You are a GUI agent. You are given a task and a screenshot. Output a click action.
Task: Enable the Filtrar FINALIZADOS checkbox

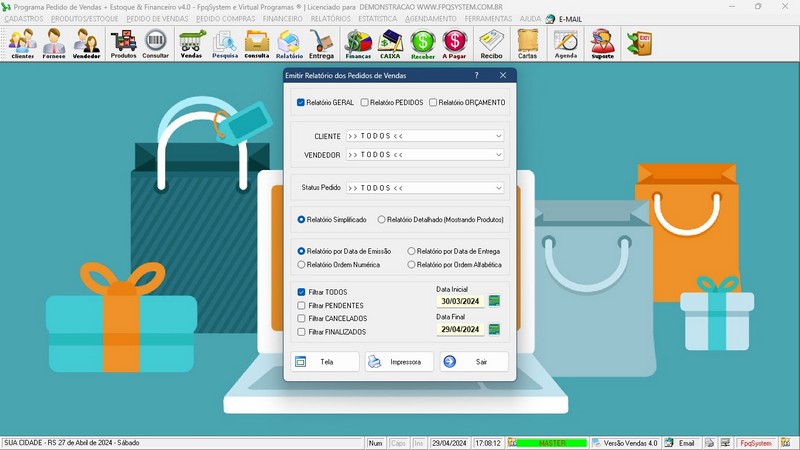301,332
